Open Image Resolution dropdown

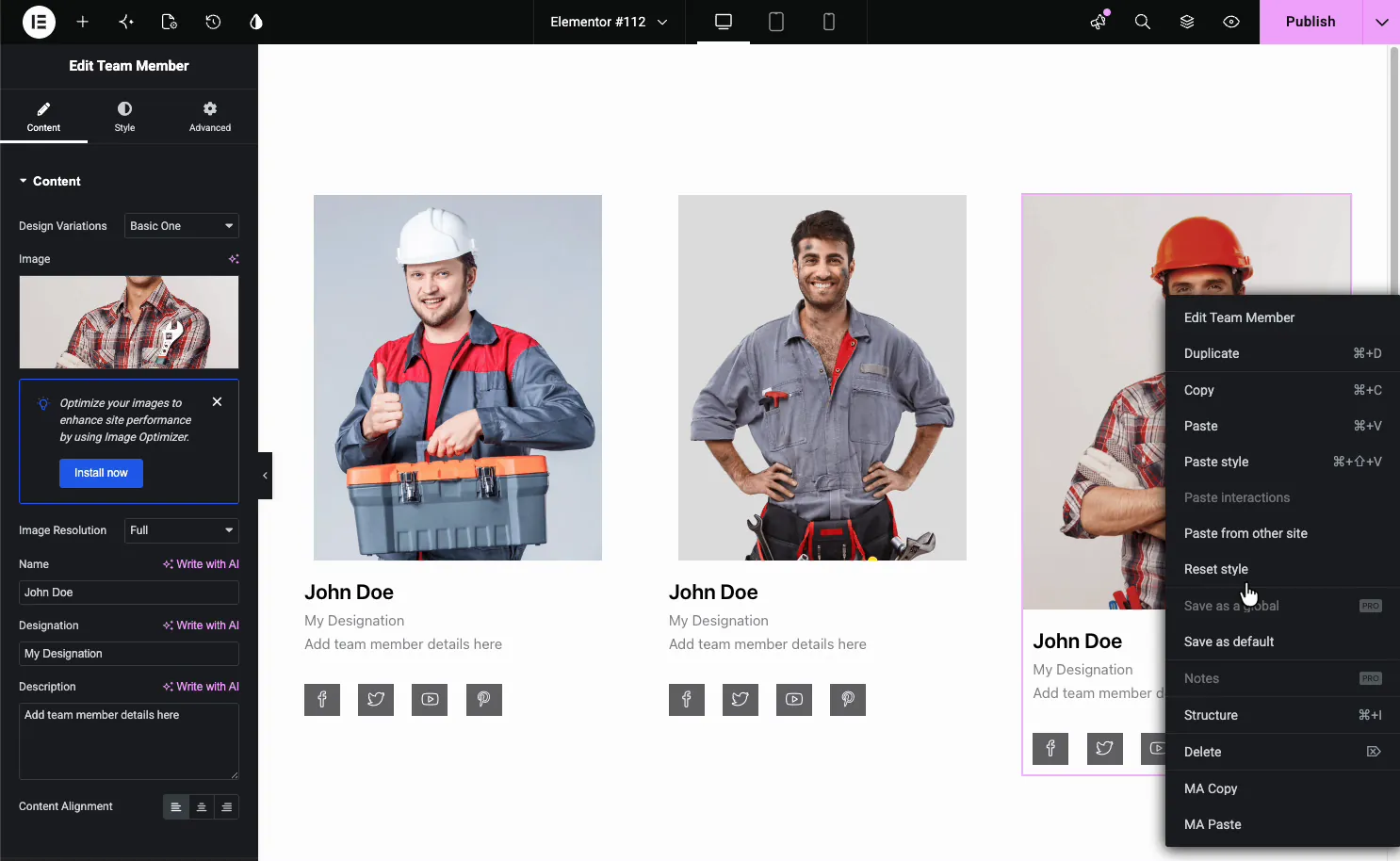[x=182, y=530]
